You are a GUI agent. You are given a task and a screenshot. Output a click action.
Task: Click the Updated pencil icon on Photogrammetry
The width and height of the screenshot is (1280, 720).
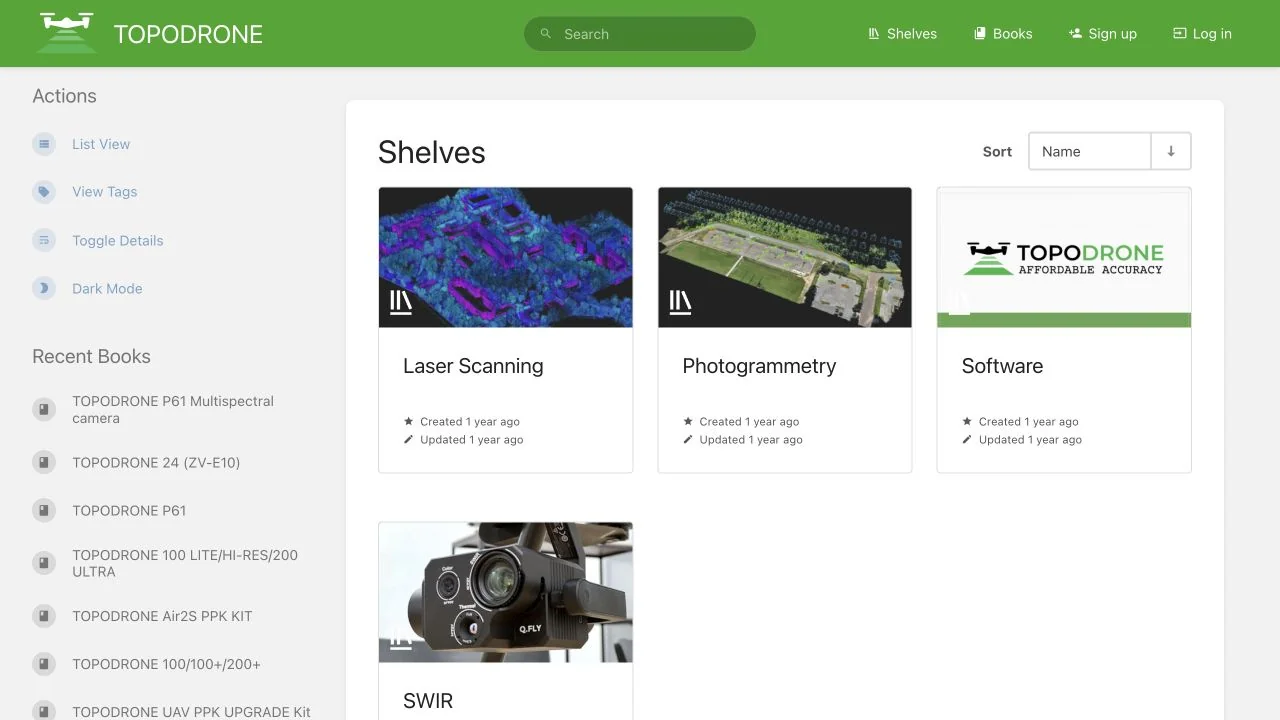tap(688, 439)
